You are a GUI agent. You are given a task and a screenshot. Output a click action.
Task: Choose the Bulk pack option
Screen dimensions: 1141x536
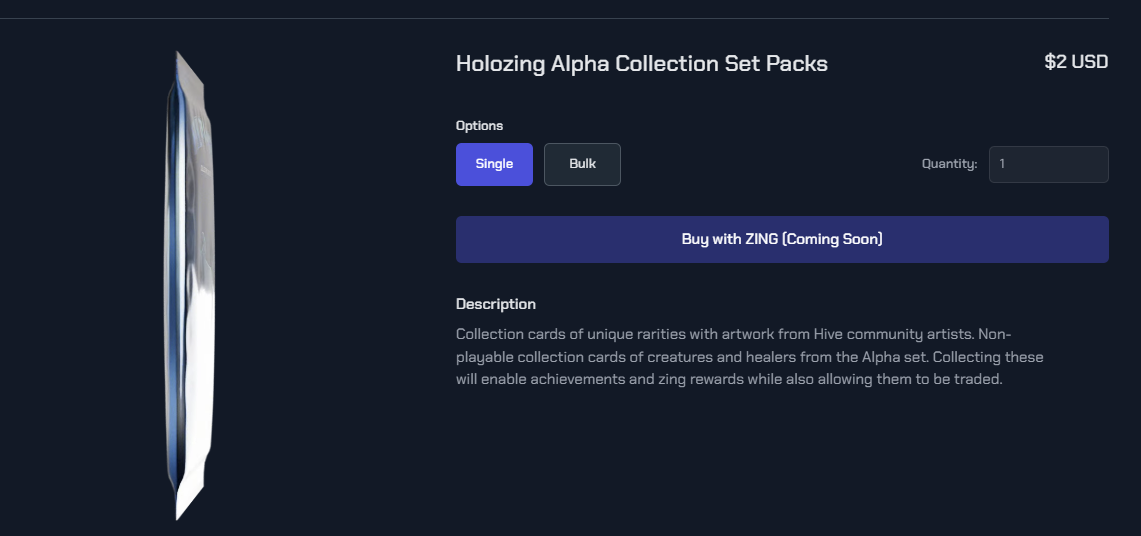click(x=582, y=164)
